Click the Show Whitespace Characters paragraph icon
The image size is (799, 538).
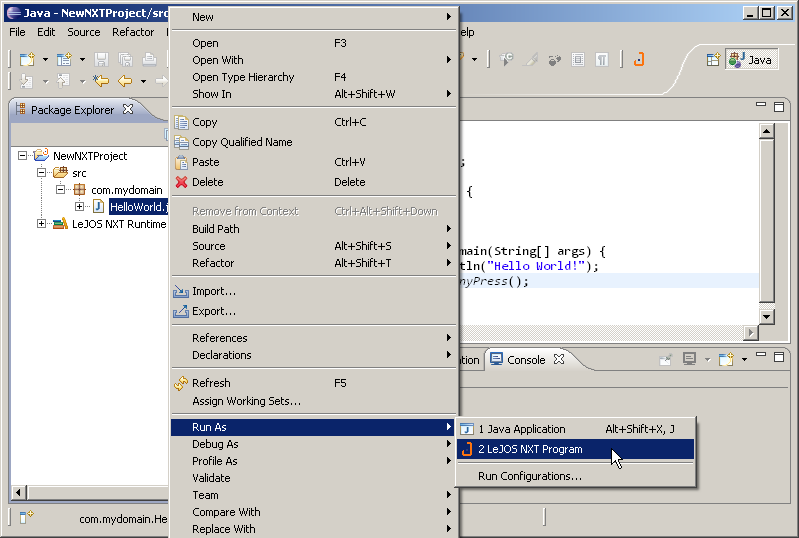[x=602, y=60]
